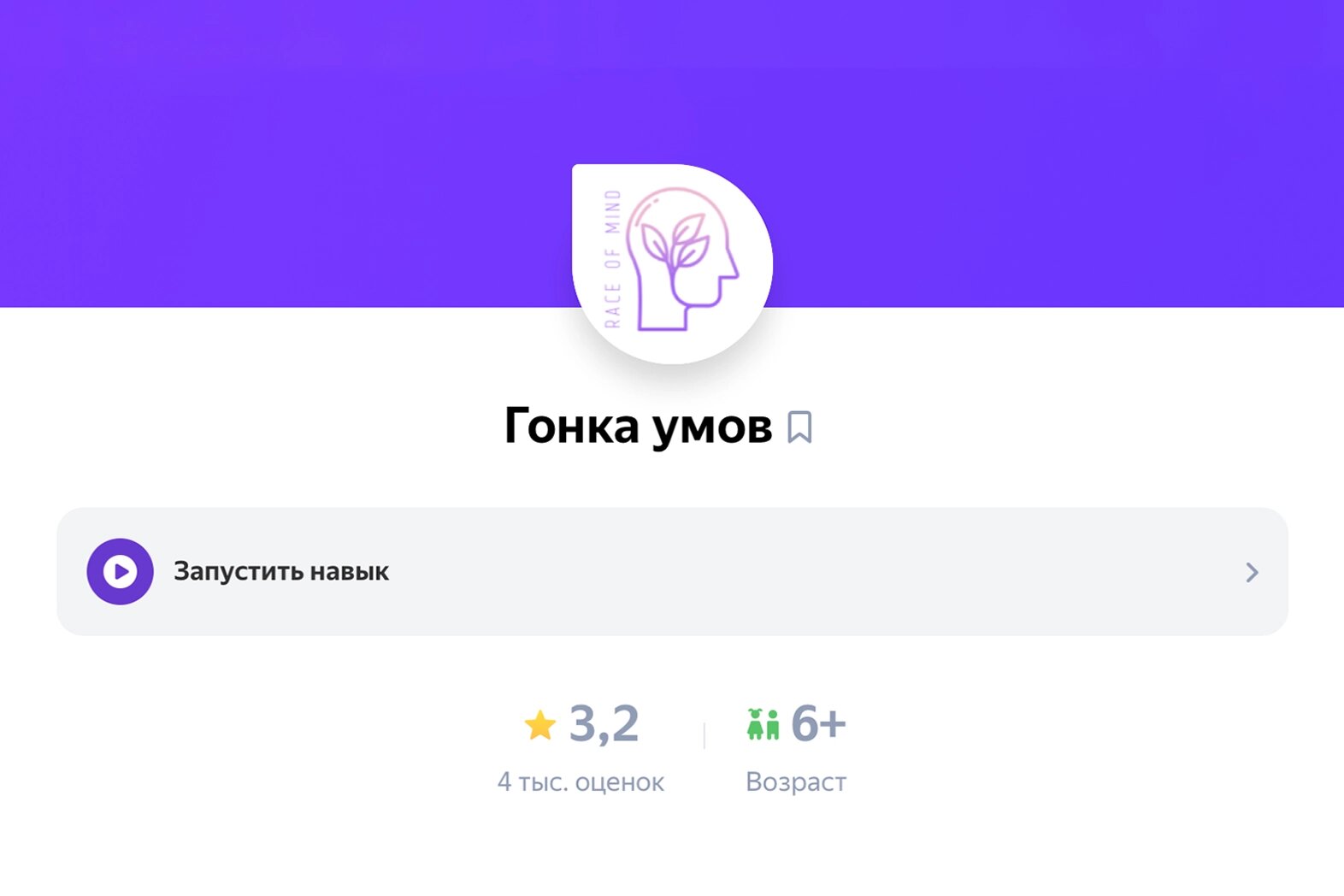The width and height of the screenshot is (1344, 896).
Task: Click the Race of Mind skill logo
Action: [672, 264]
